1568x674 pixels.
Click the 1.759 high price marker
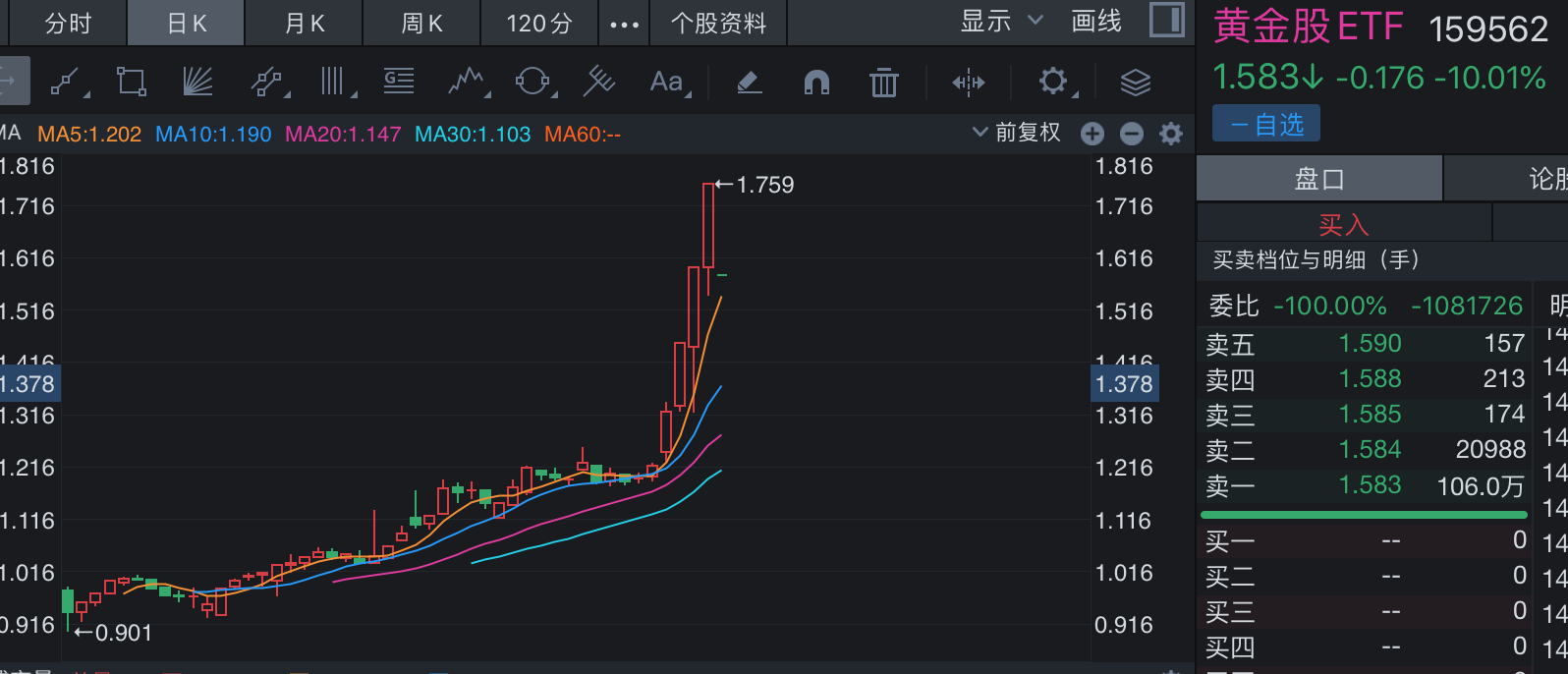[x=755, y=185]
